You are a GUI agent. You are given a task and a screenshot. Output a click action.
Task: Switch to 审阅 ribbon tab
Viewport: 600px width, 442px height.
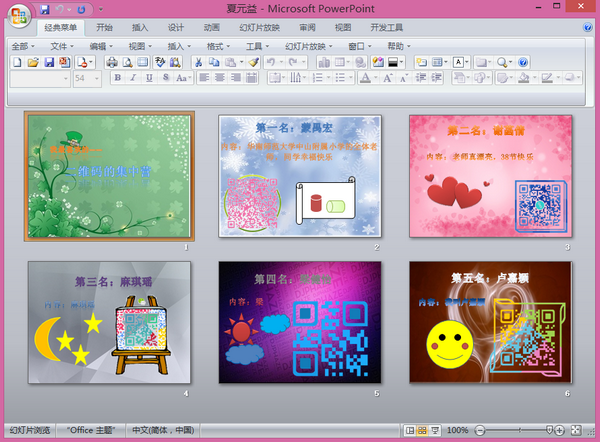pos(307,28)
